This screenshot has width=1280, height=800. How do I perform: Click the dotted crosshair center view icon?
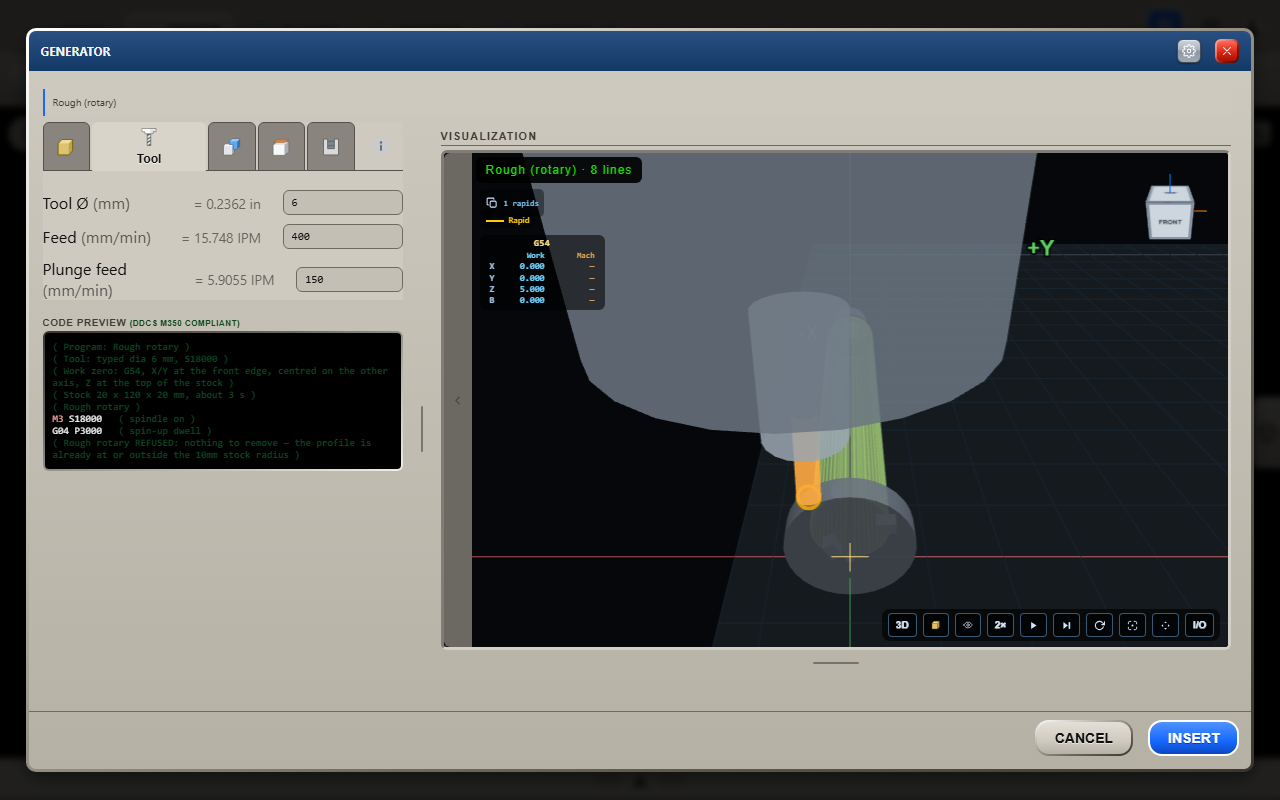pos(1165,625)
